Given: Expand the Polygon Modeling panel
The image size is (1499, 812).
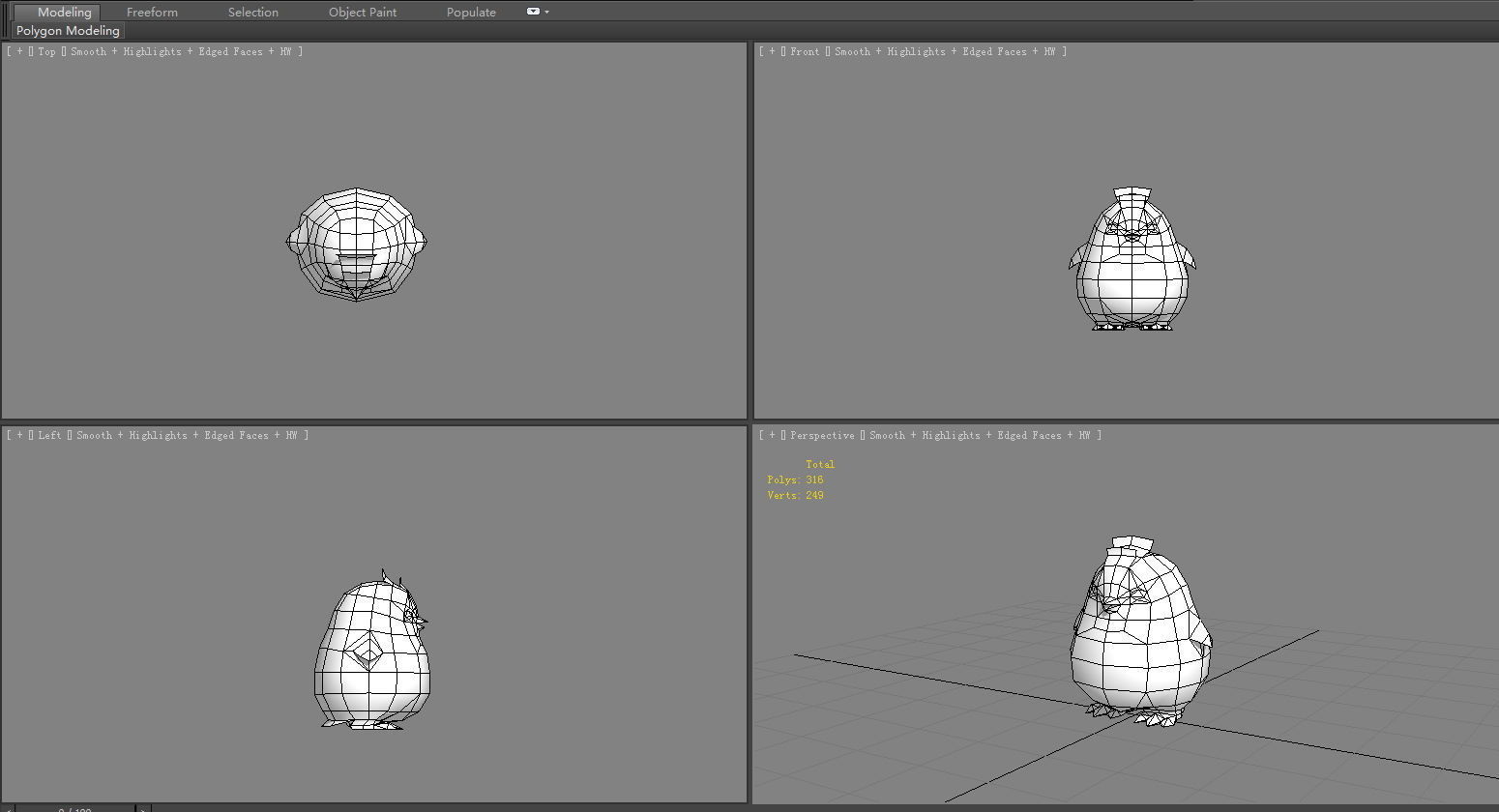Looking at the screenshot, I should [x=68, y=31].
